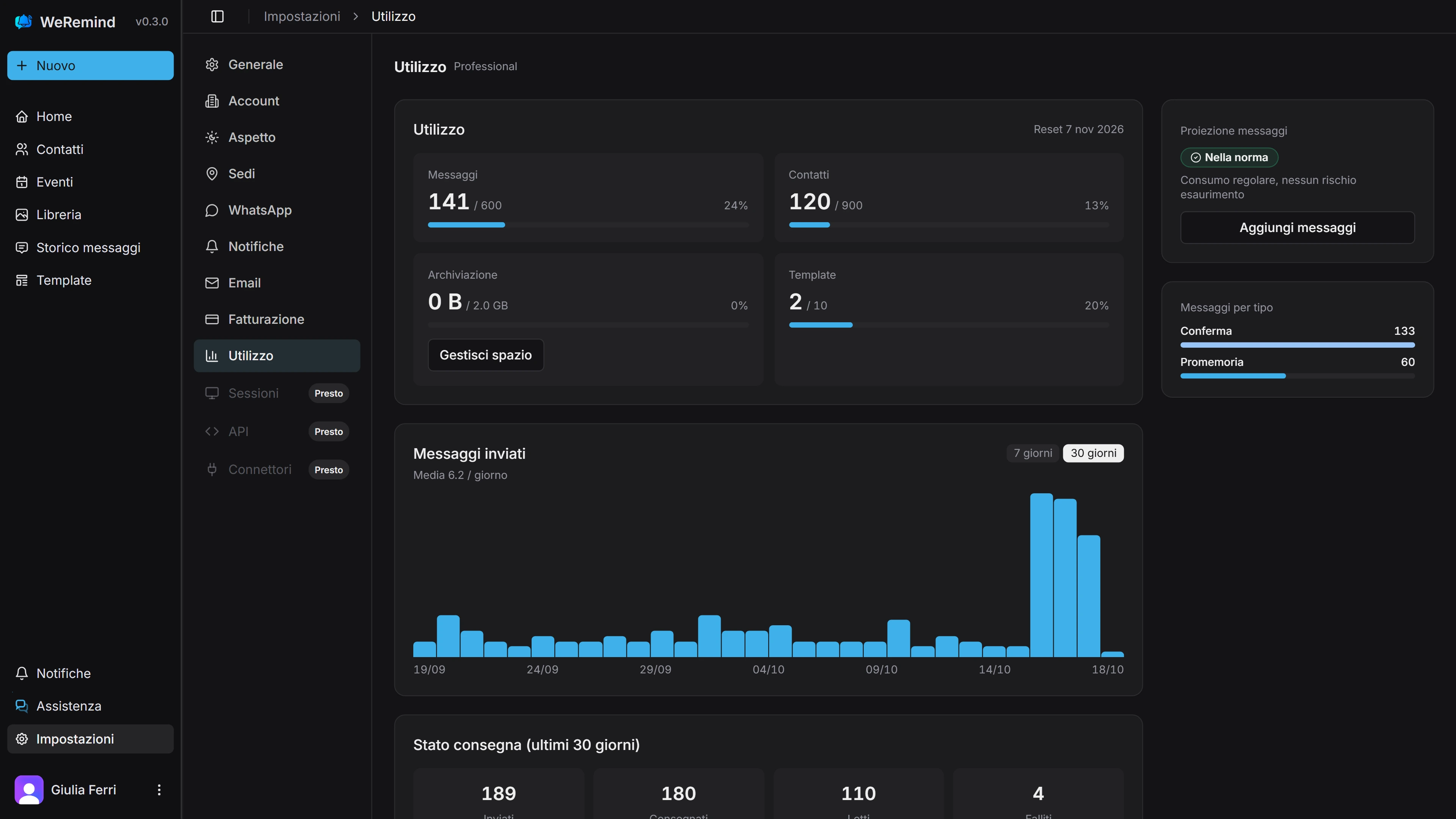
Task: Click the tallest bar in Messaggi inviati chart
Action: point(1041,575)
